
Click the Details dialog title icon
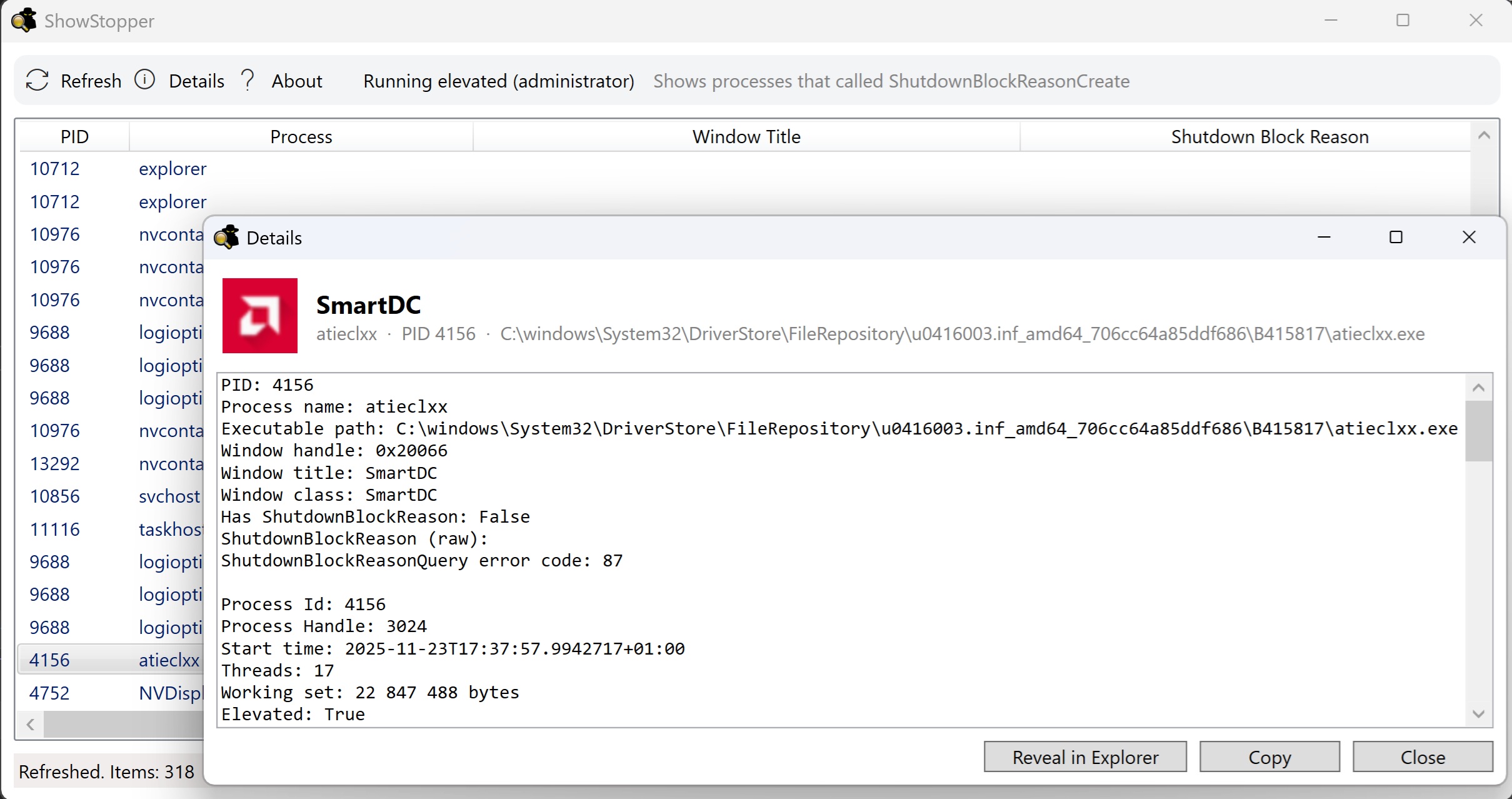(226, 238)
